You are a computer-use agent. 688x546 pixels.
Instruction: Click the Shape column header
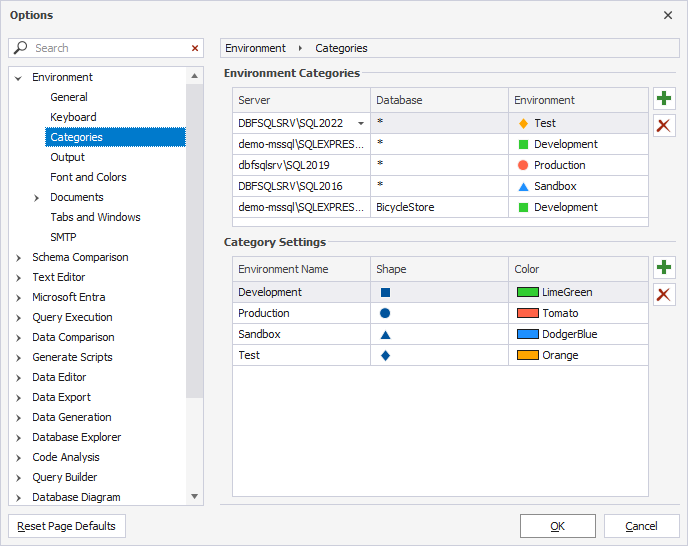(x=439, y=269)
